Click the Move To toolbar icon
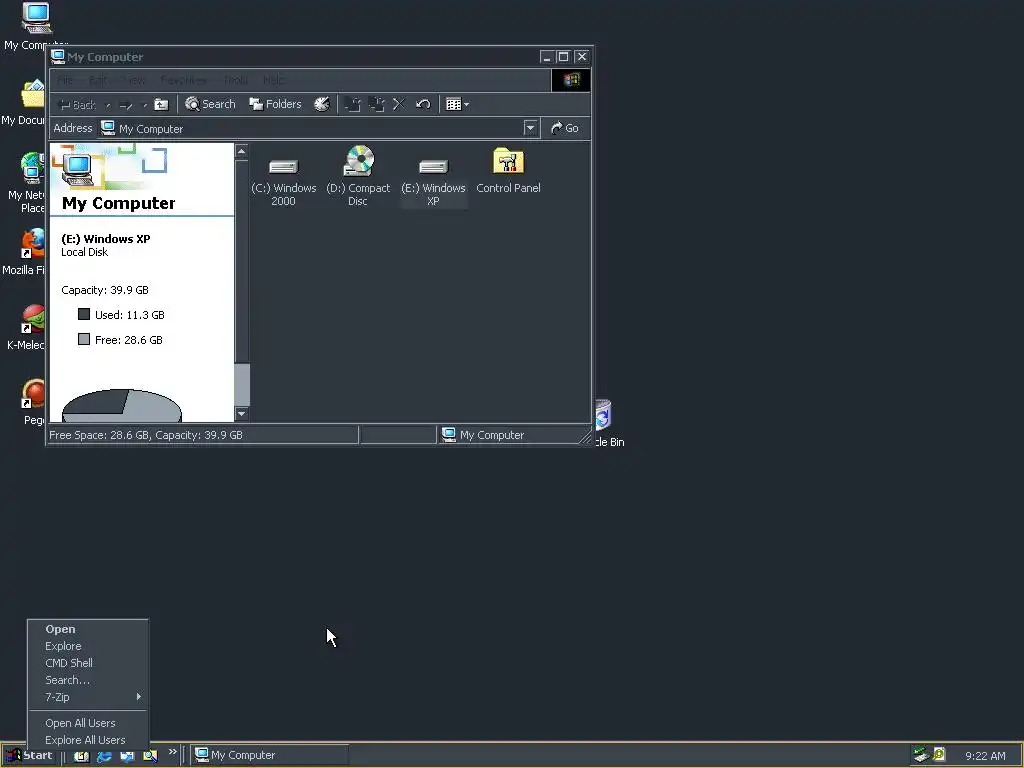 (353, 104)
